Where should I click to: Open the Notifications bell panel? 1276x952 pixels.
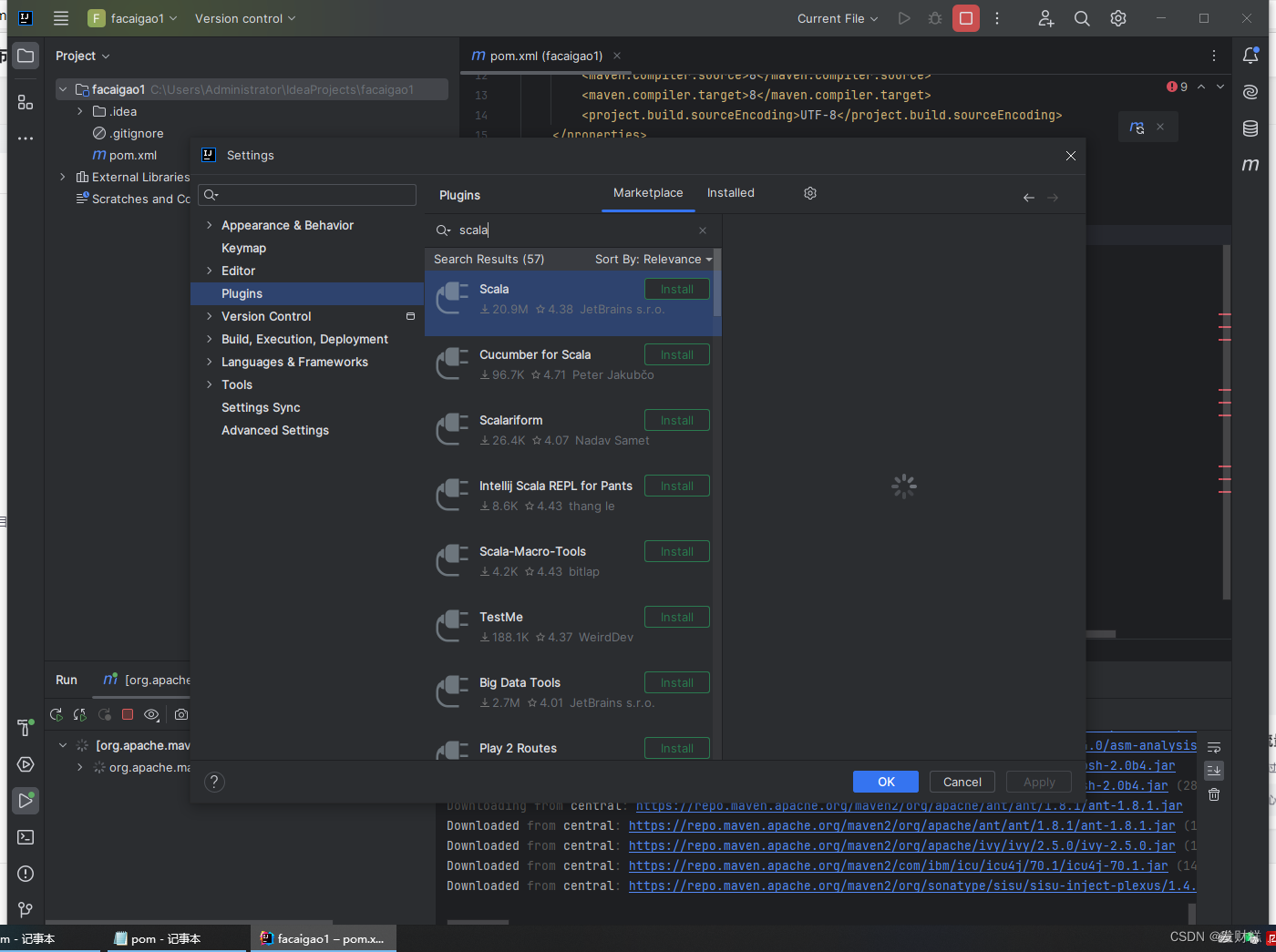[1250, 56]
